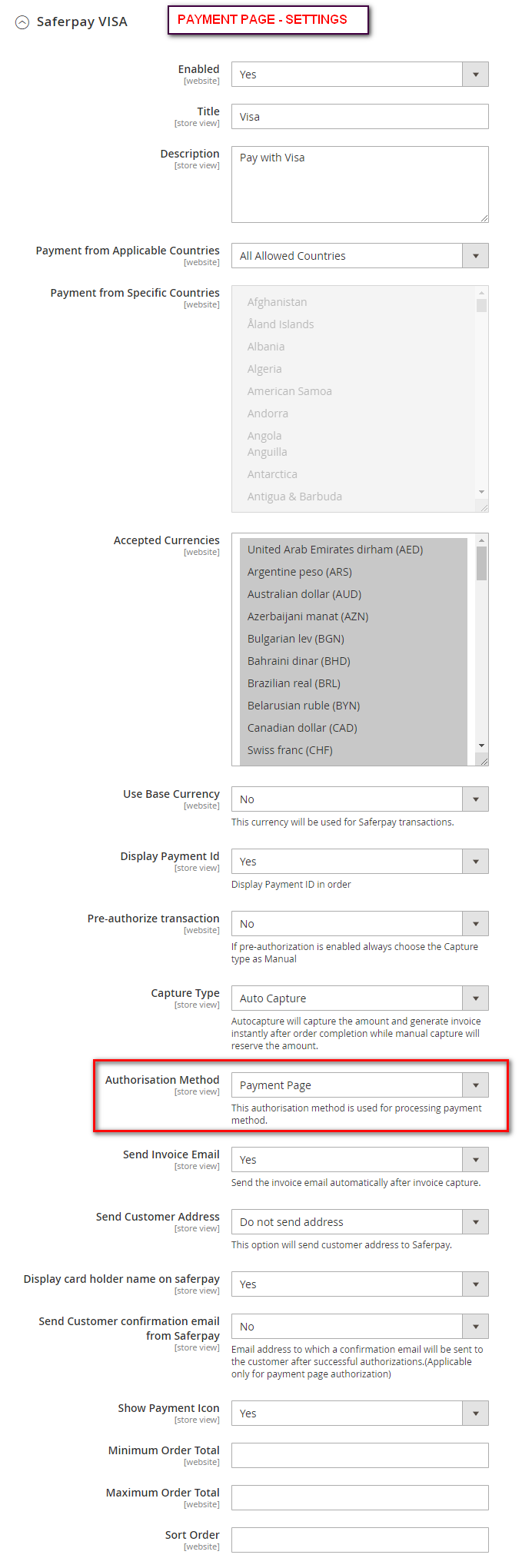
Task: Select Canadian dollar (CAD) in currencies list
Action: point(302,728)
